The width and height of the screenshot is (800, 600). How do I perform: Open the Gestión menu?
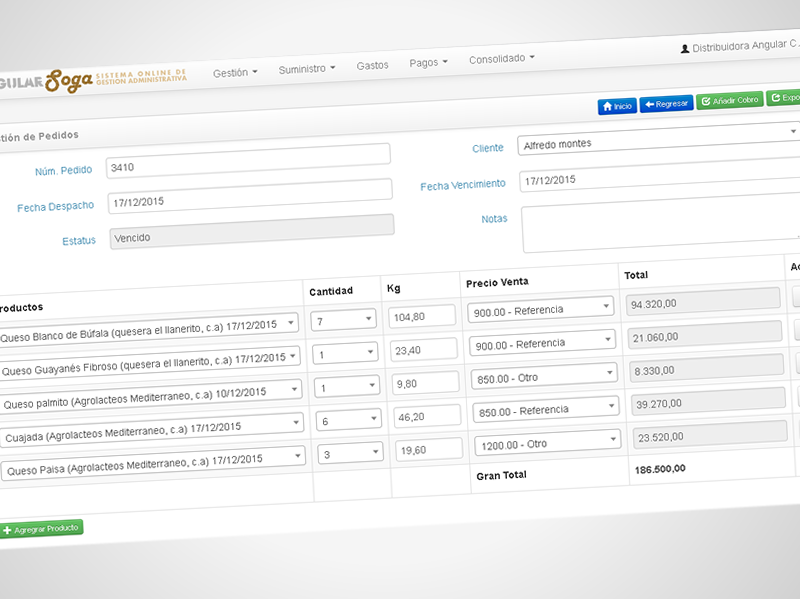[x=235, y=73]
